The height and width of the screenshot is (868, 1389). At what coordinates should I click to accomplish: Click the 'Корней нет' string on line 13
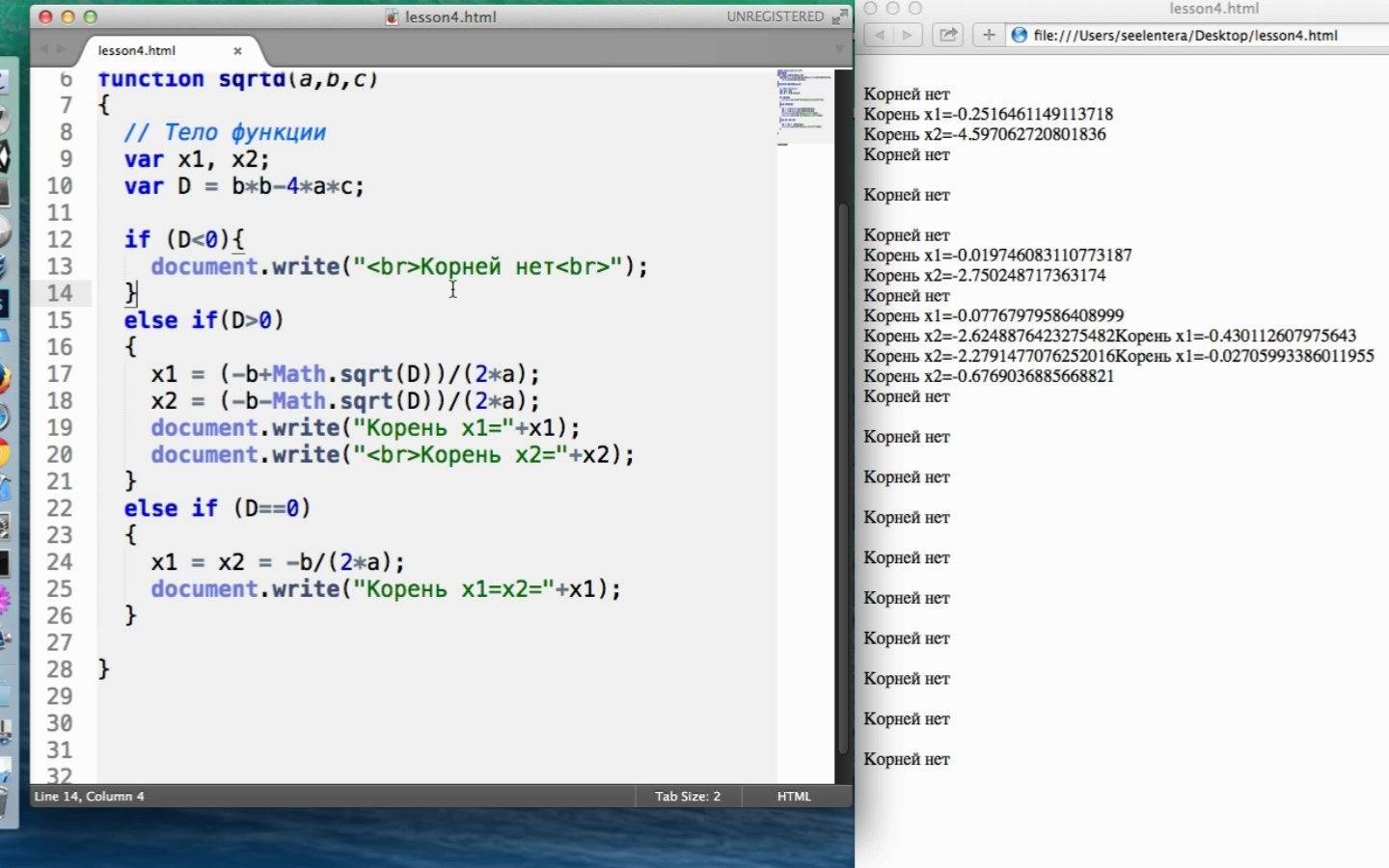coord(487,266)
